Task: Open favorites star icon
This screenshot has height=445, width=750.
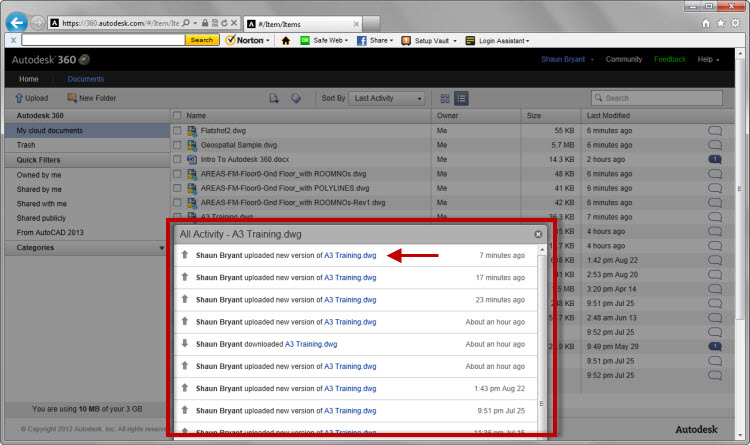Action: point(720,23)
